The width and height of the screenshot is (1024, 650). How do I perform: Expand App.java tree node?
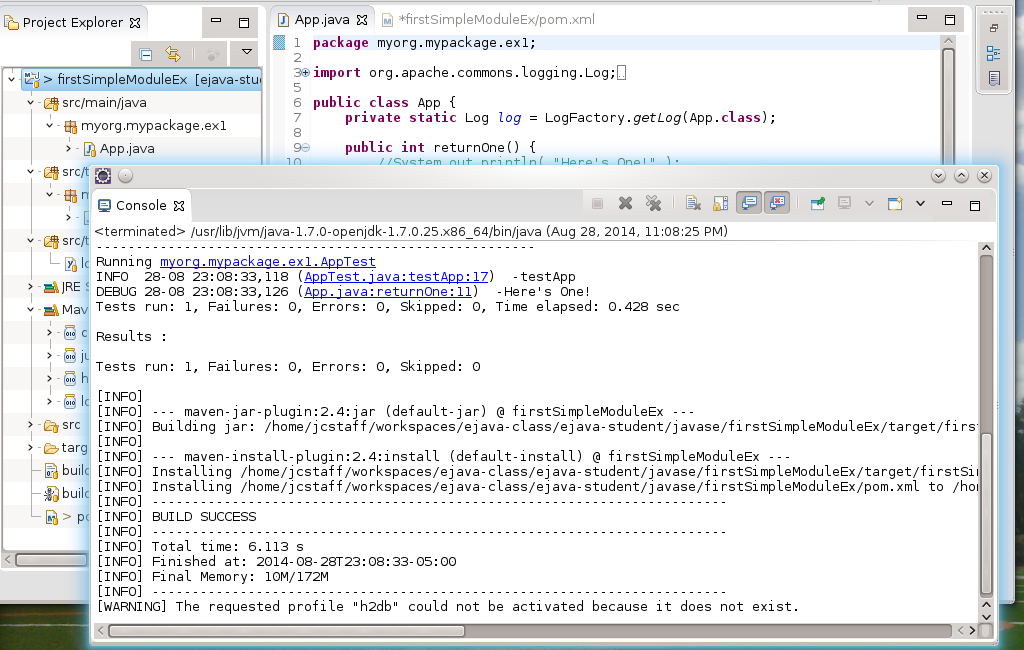[68, 148]
